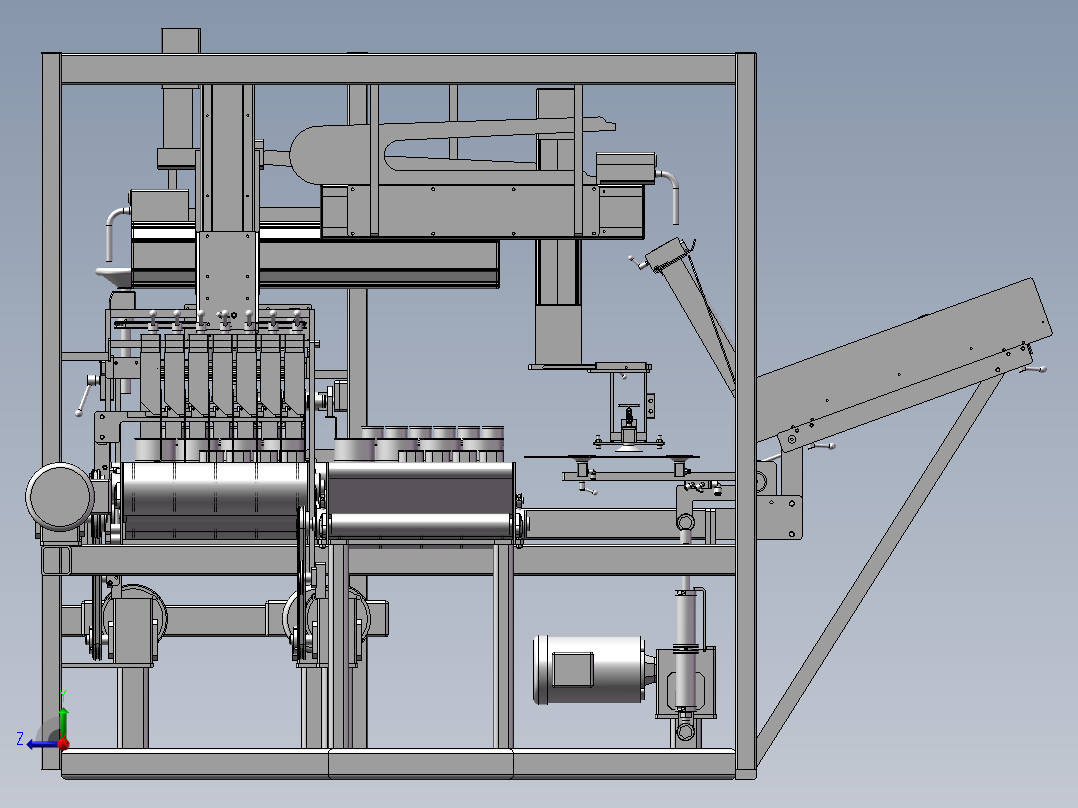
Task: Select the round motor end cap on far left
Action: pyautogui.click(x=60, y=496)
